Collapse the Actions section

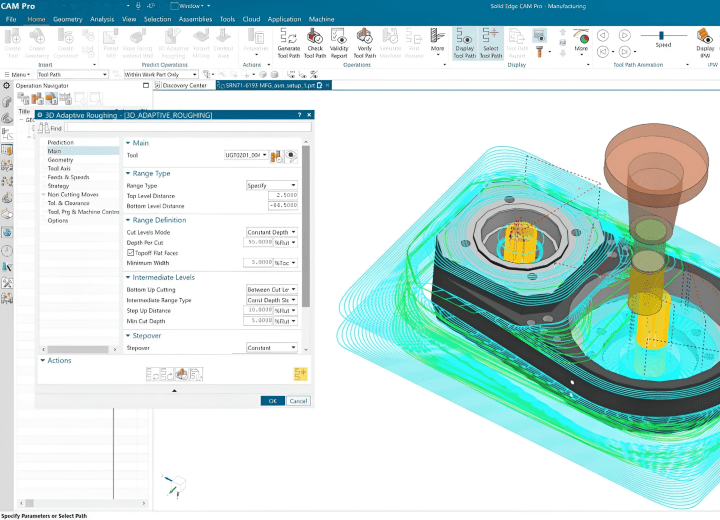coord(43,361)
